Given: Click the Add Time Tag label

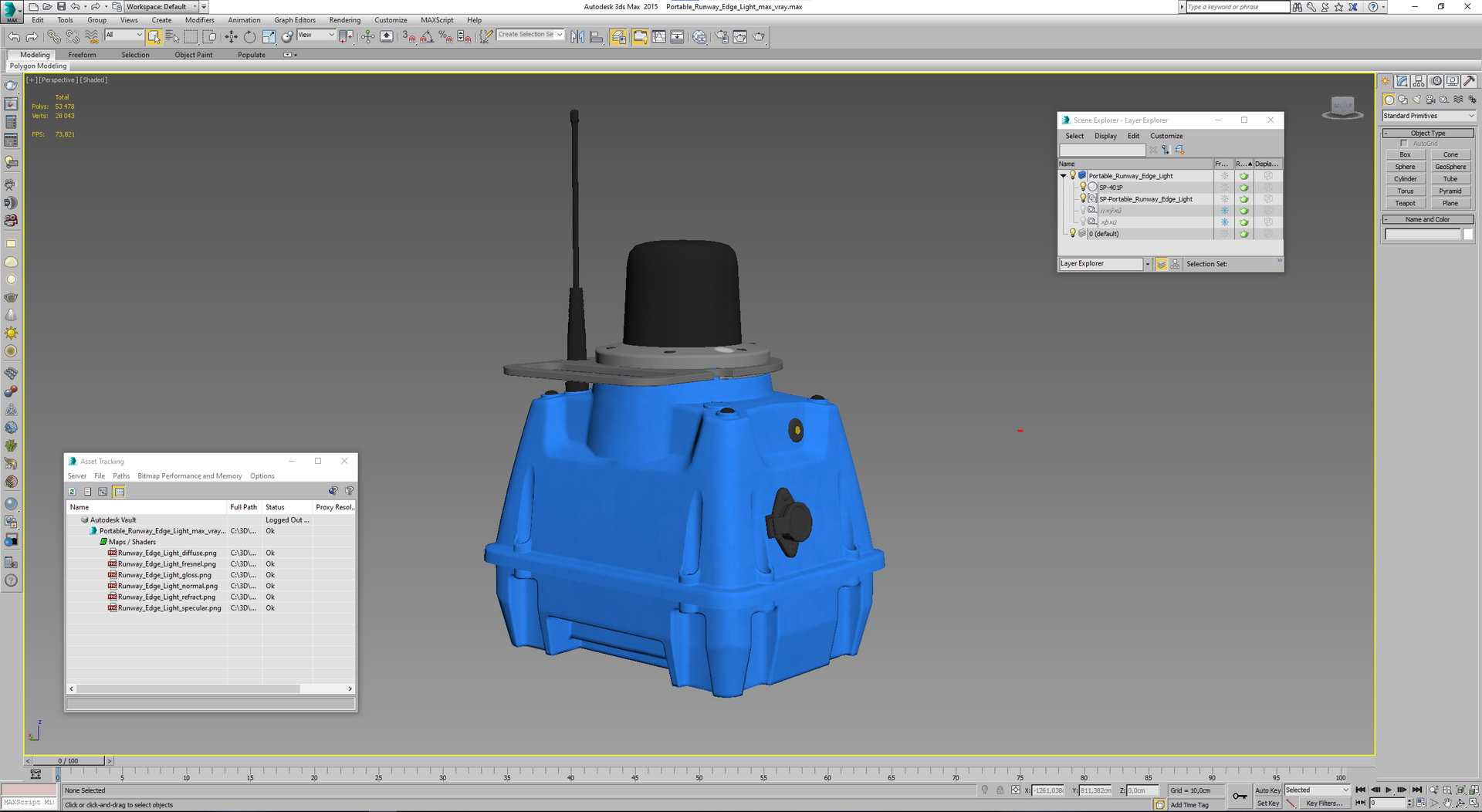Looking at the screenshot, I should [x=1189, y=805].
